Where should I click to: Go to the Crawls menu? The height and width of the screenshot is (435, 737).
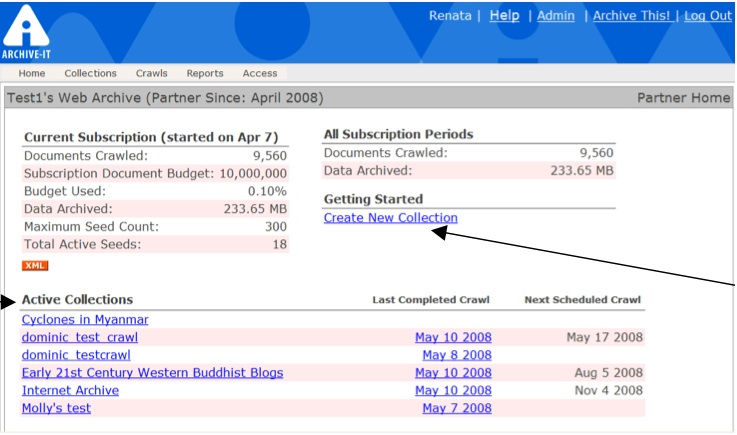point(152,73)
